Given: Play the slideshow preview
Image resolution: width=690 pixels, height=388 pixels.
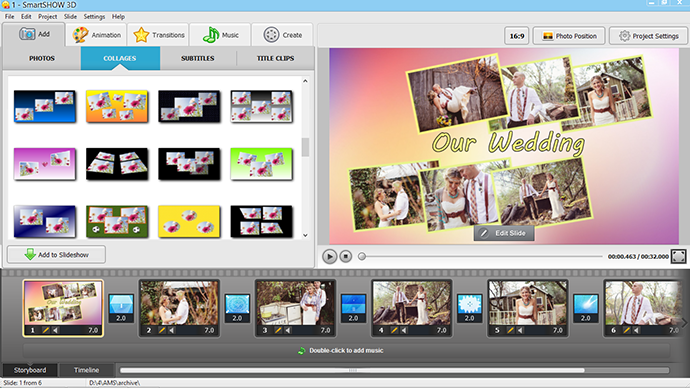Looking at the screenshot, I should (x=329, y=256).
